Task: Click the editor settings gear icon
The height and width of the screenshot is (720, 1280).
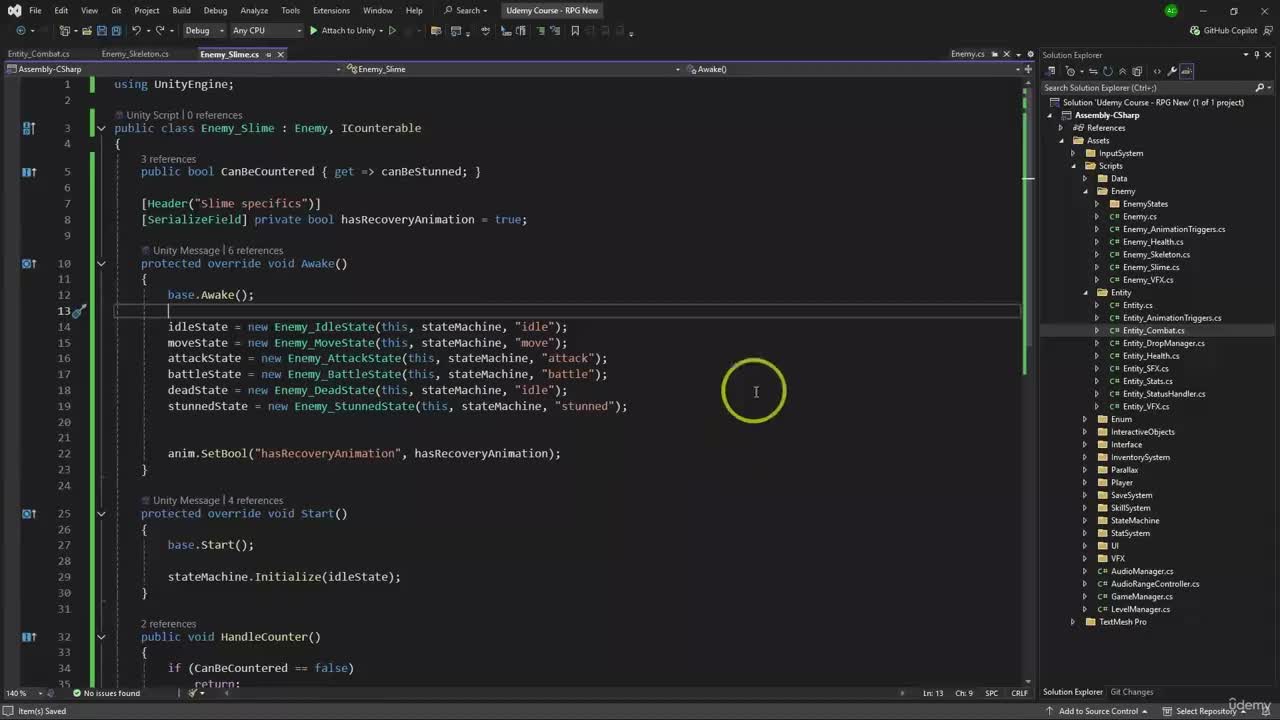Action: pyautogui.click(x=1029, y=54)
